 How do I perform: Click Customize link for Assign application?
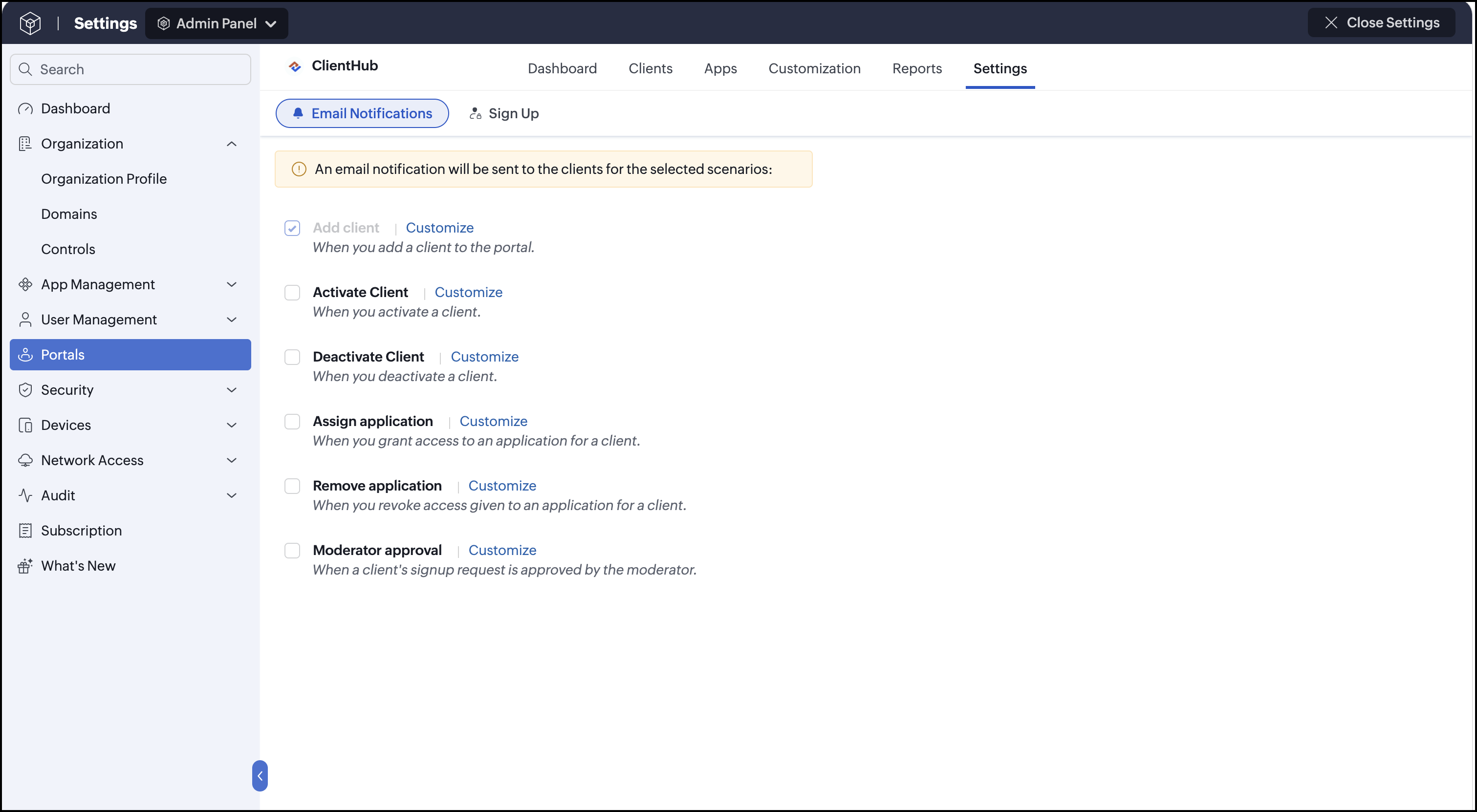pyautogui.click(x=493, y=422)
